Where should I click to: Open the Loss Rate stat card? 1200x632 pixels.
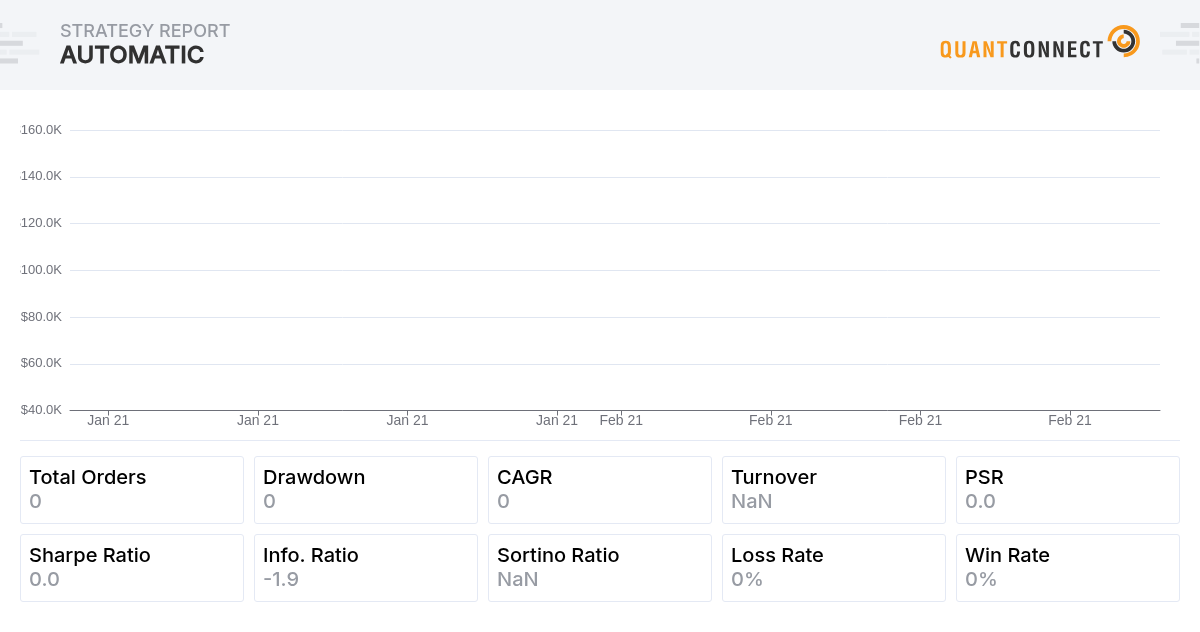[834, 568]
